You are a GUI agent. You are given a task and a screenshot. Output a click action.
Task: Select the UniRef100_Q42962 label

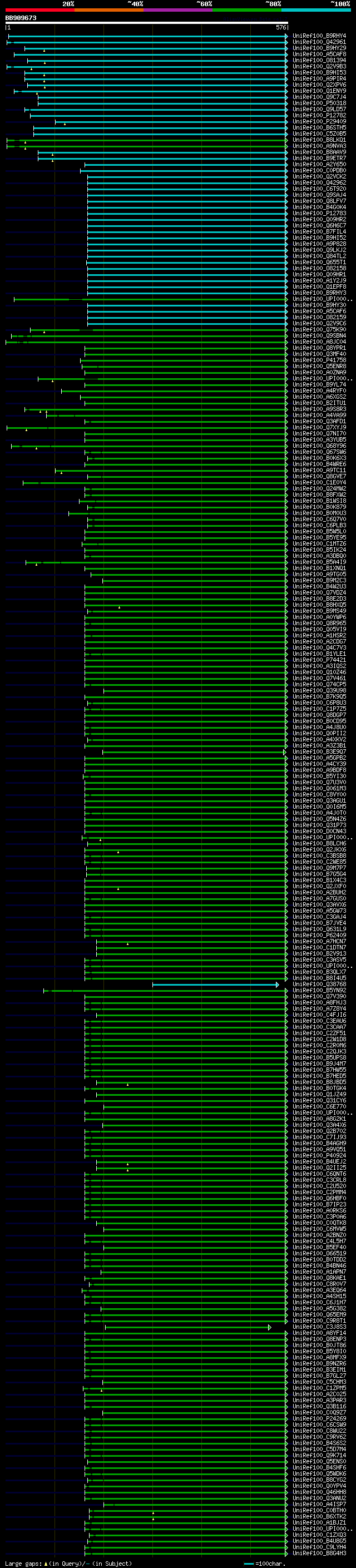point(319,182)
